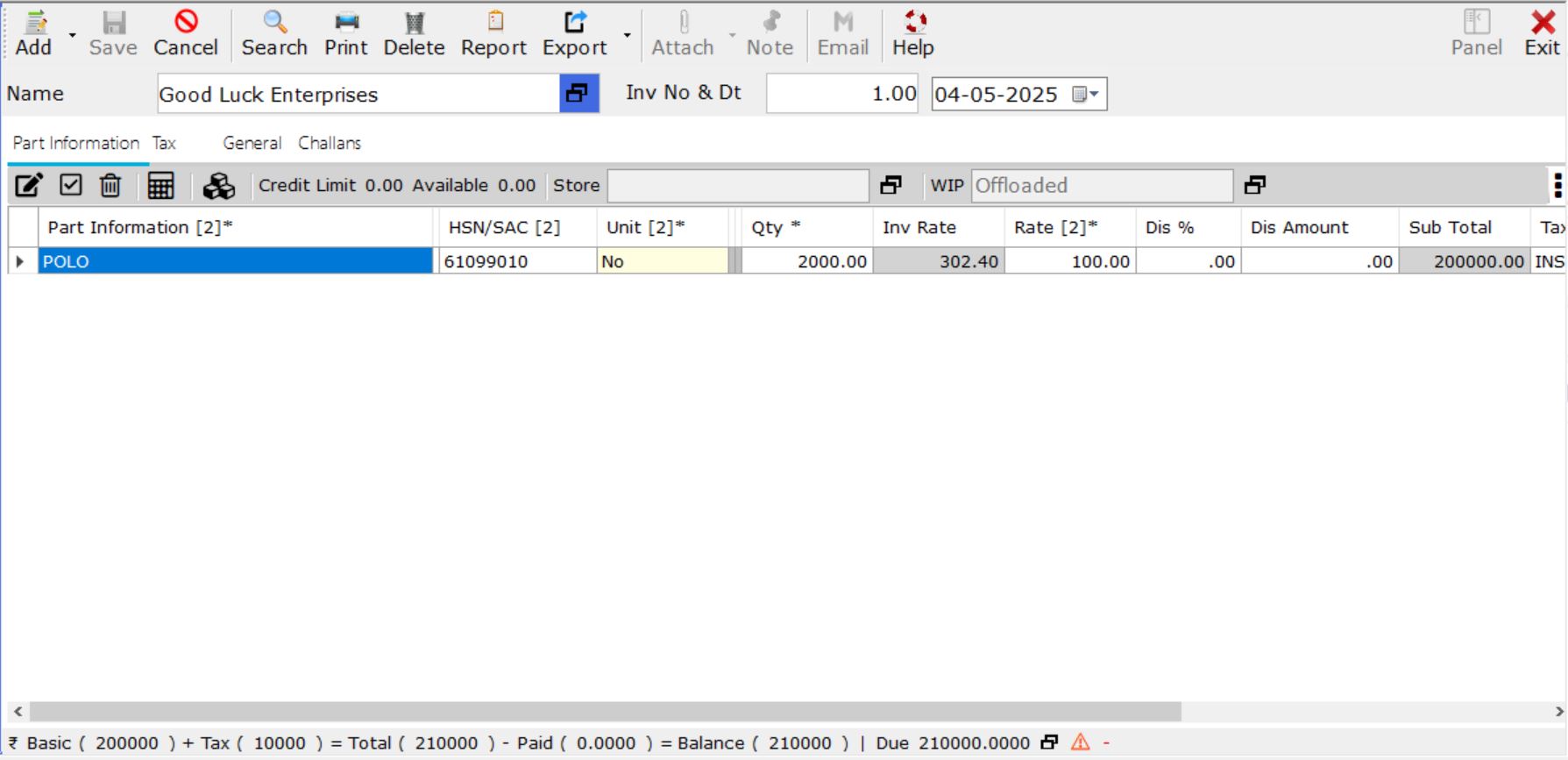Click the Help lifebuoy icon
The width and height of the screenshot is (1568, 760).
click(x=913, y=23)
